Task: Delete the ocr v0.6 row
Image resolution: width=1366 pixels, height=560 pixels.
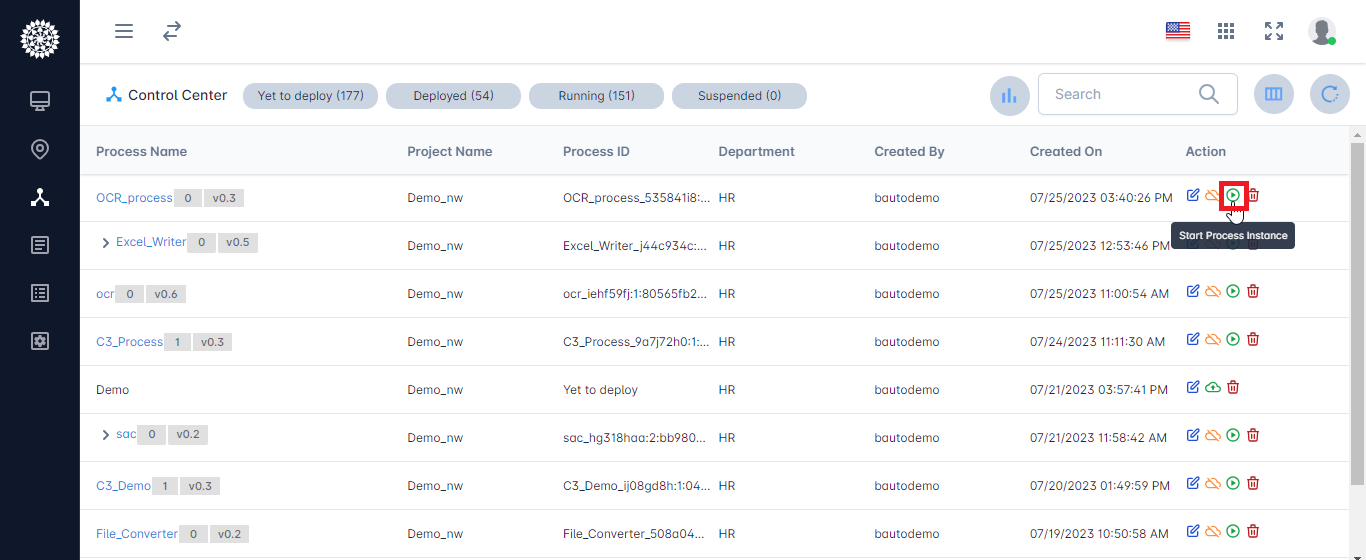Action: (x=1253, y=291)
